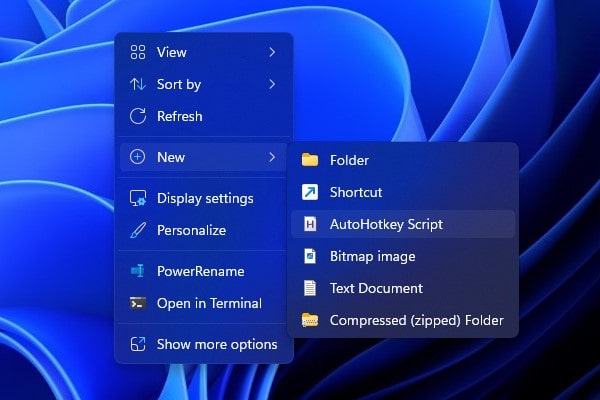Click the Refresh circular arrow icon
This screenshot has width=600, height=400.
pos(138,116)
